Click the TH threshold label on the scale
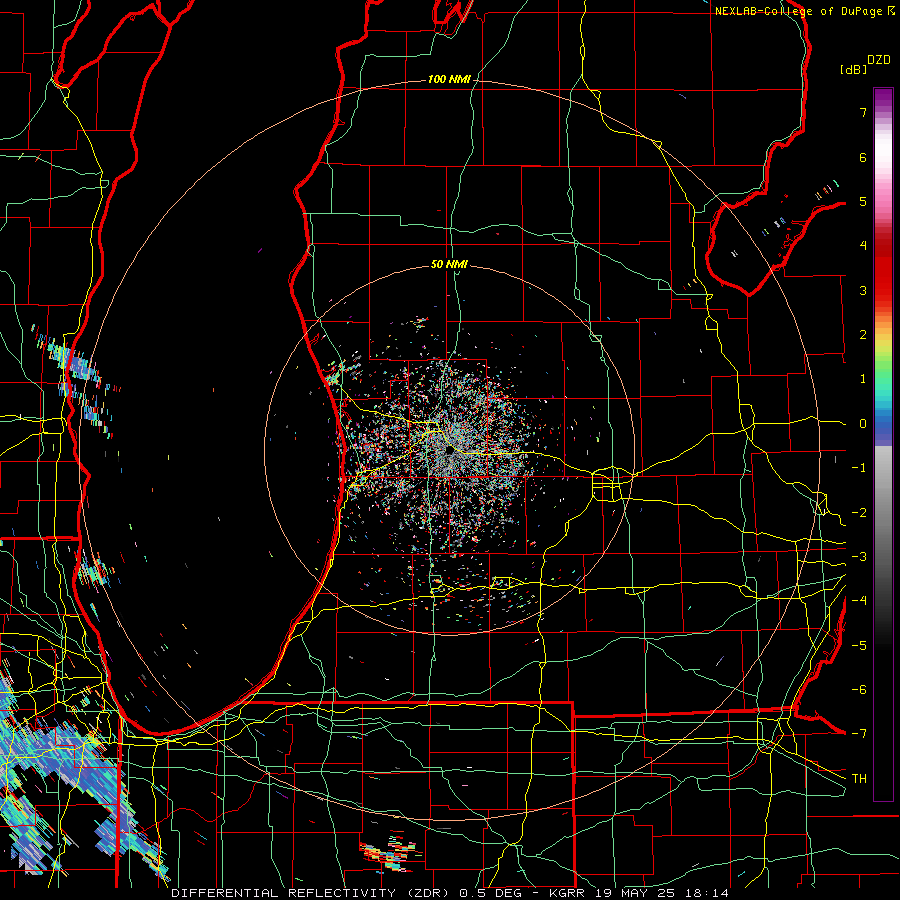Screen dimensions: 900x900 coord(859,779)
